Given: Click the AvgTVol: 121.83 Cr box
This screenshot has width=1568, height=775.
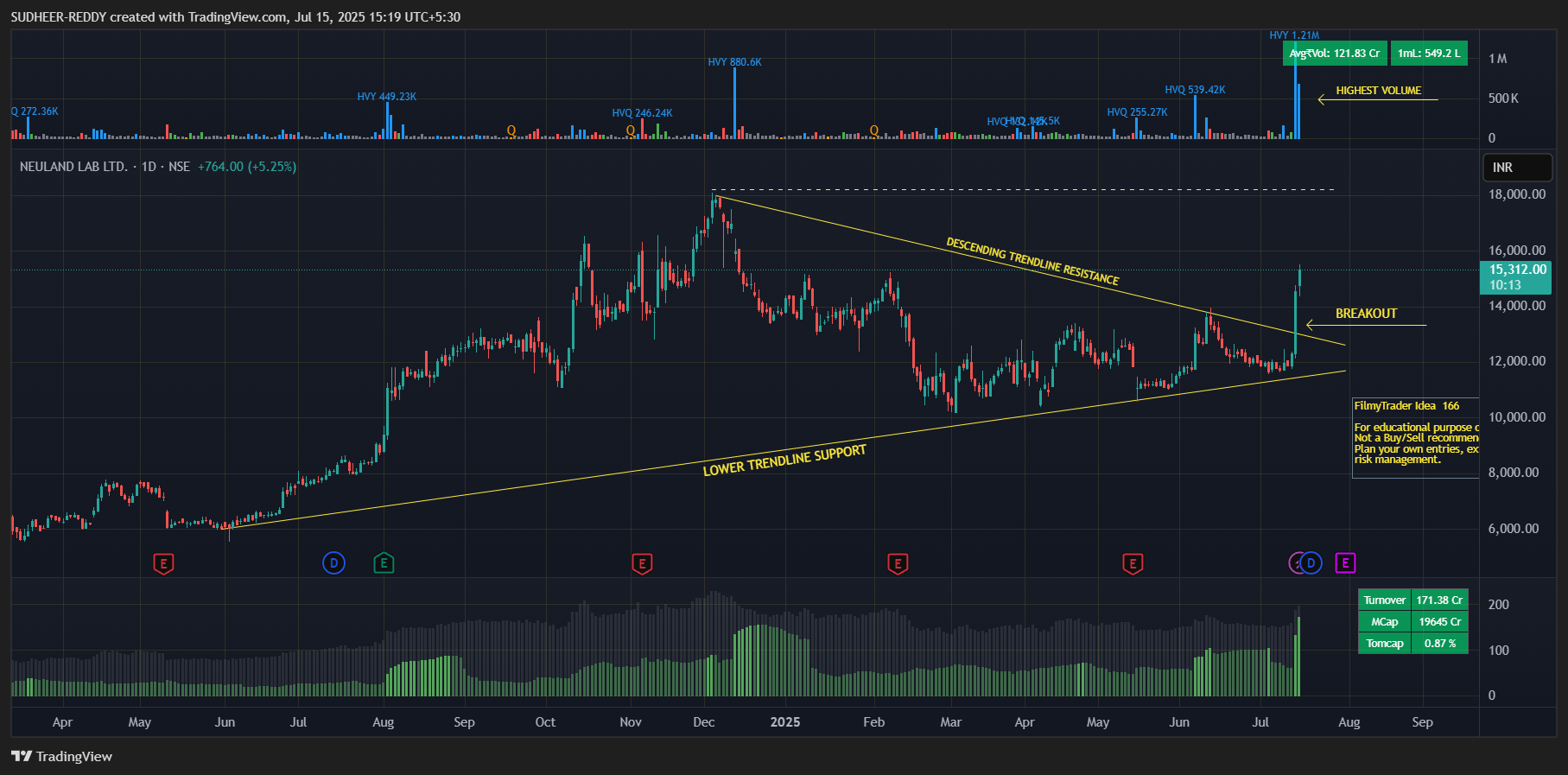Looking at the screenshot, I should [x=1335, y=54].
